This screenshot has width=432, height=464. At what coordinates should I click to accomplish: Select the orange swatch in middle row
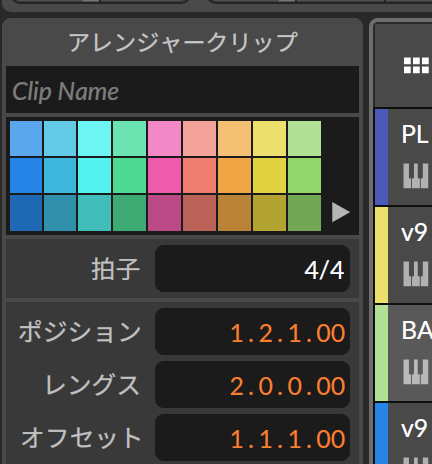click(234, 175)
